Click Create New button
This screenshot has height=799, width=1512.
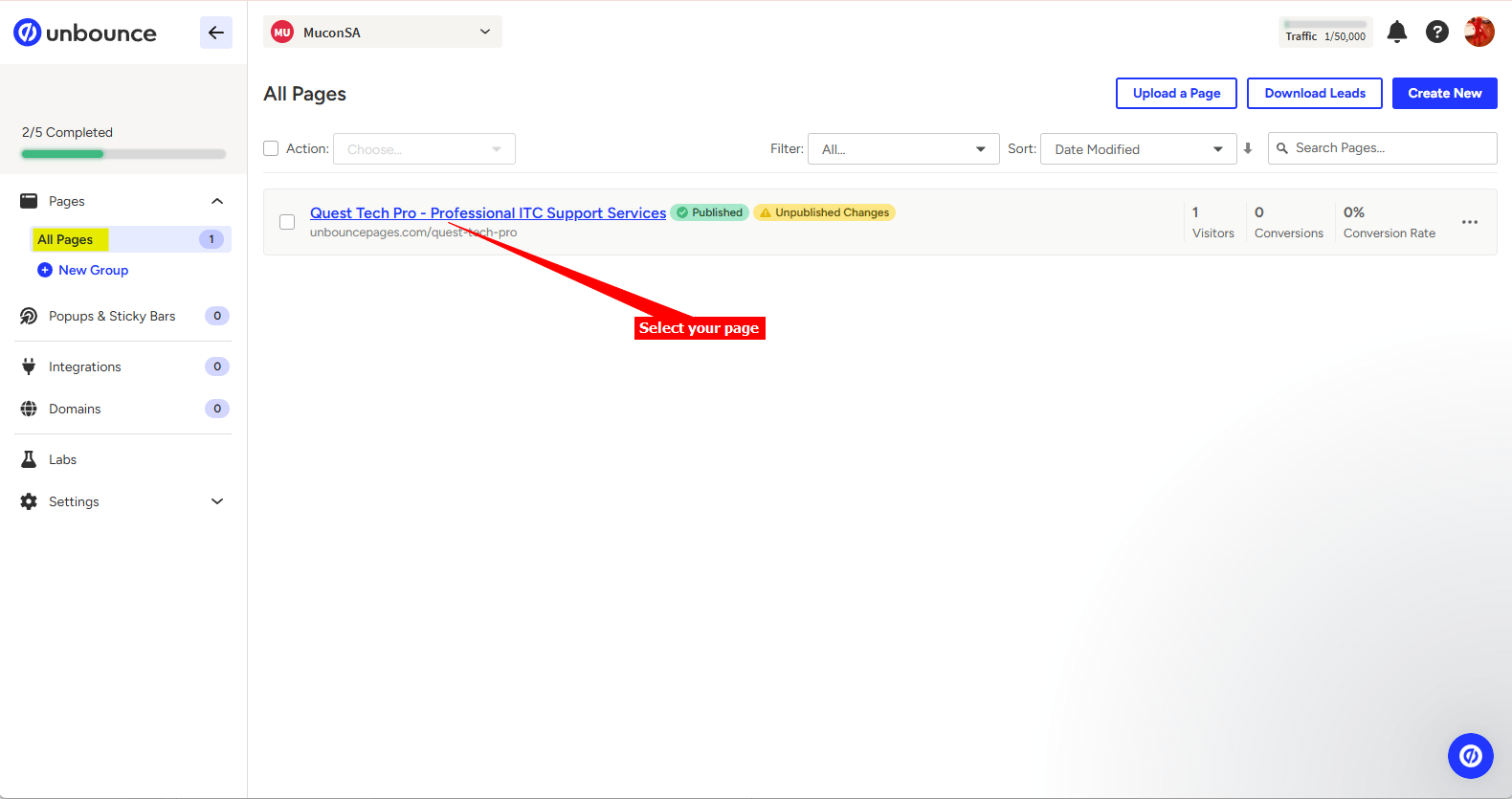pos(1445,93)
